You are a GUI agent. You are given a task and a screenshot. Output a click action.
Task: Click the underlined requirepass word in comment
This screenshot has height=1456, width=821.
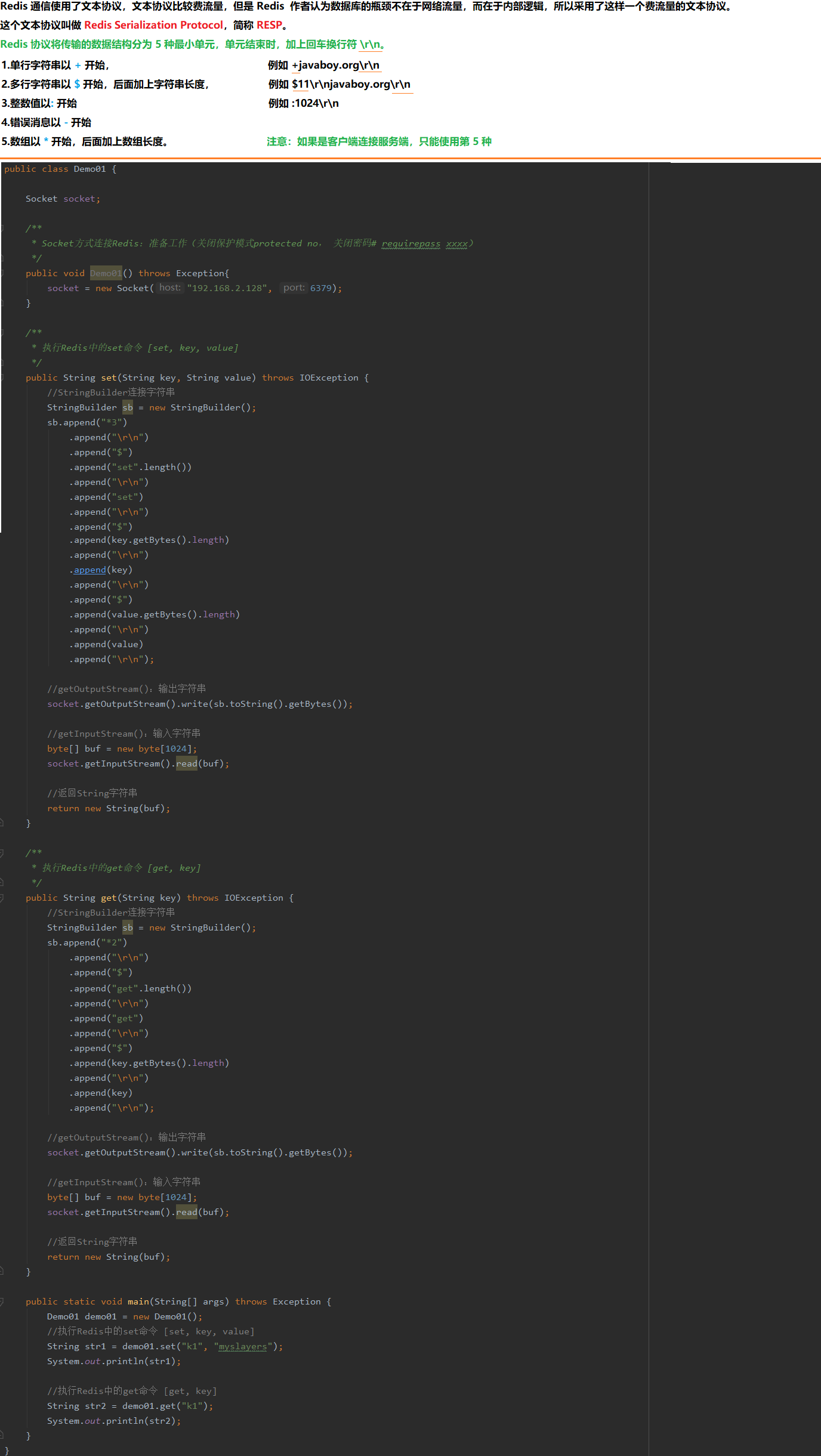coord(411,243)
